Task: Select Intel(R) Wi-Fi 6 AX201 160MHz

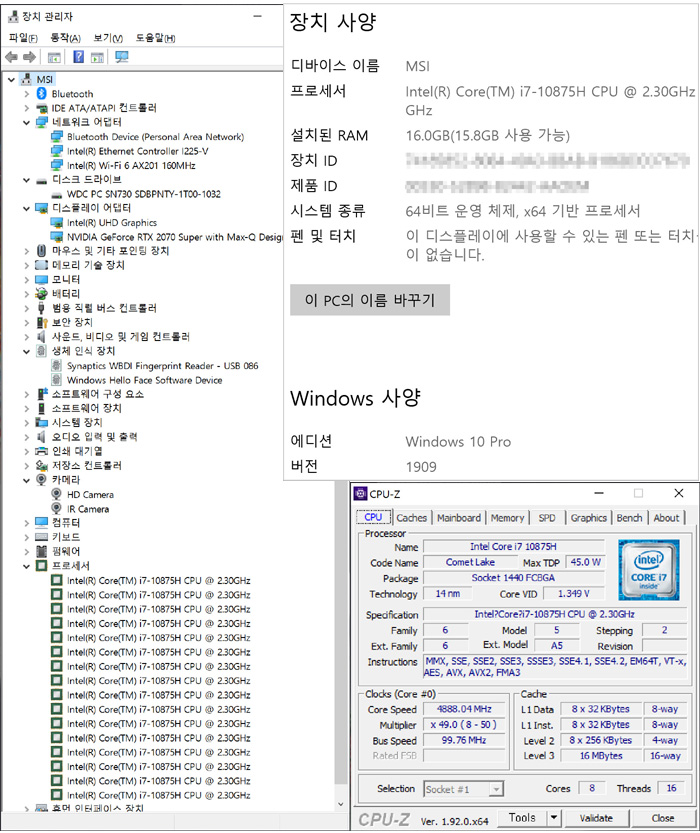Action: pyautogui.click(x=131, y=165)
